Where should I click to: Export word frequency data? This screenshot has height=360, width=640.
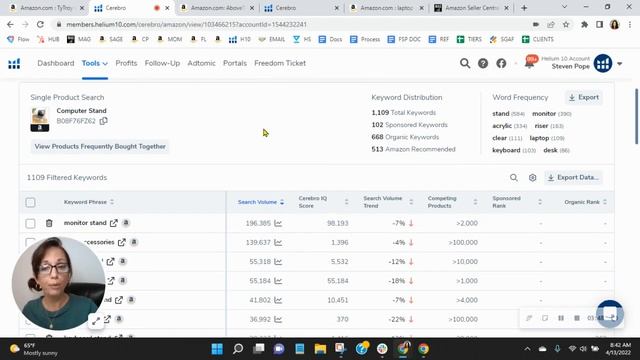coord(584,98)
